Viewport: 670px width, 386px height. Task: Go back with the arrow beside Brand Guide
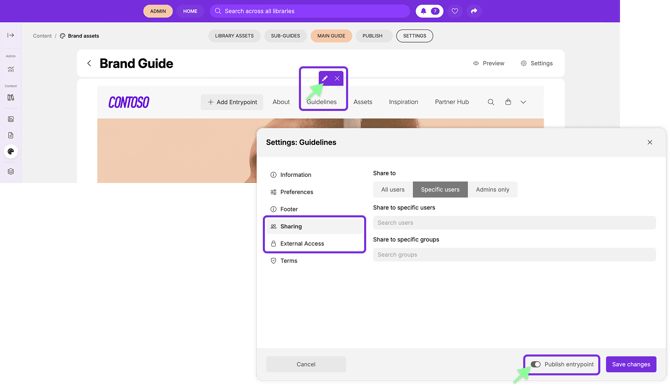coord(89,63)
